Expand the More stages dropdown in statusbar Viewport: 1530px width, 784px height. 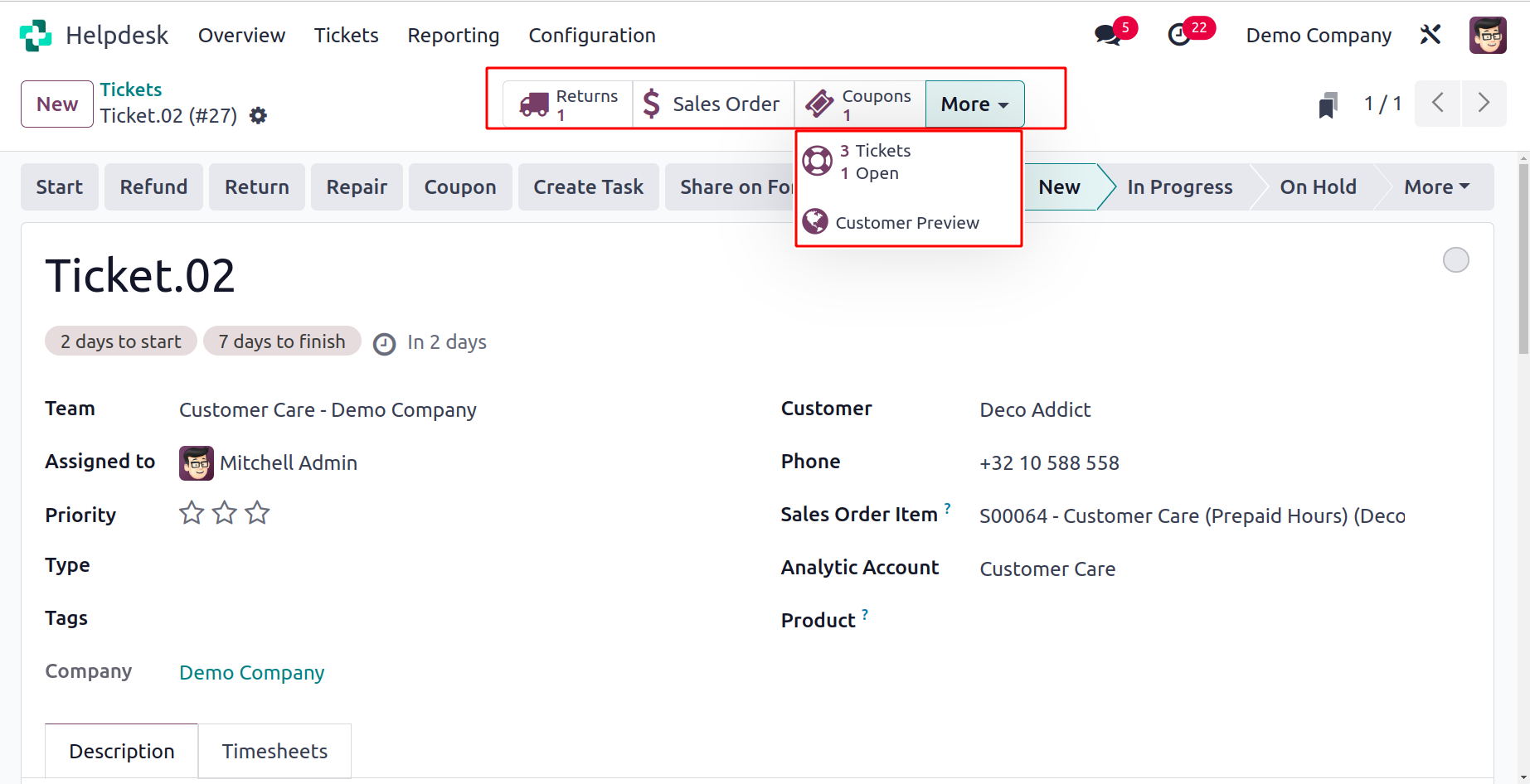point(1436,187)
